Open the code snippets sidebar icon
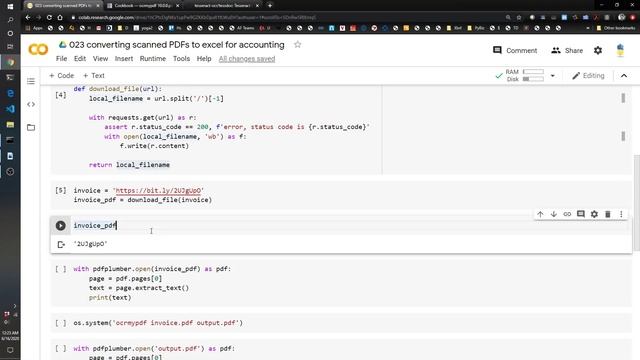 pyautogui.click(x=31, y=104)
